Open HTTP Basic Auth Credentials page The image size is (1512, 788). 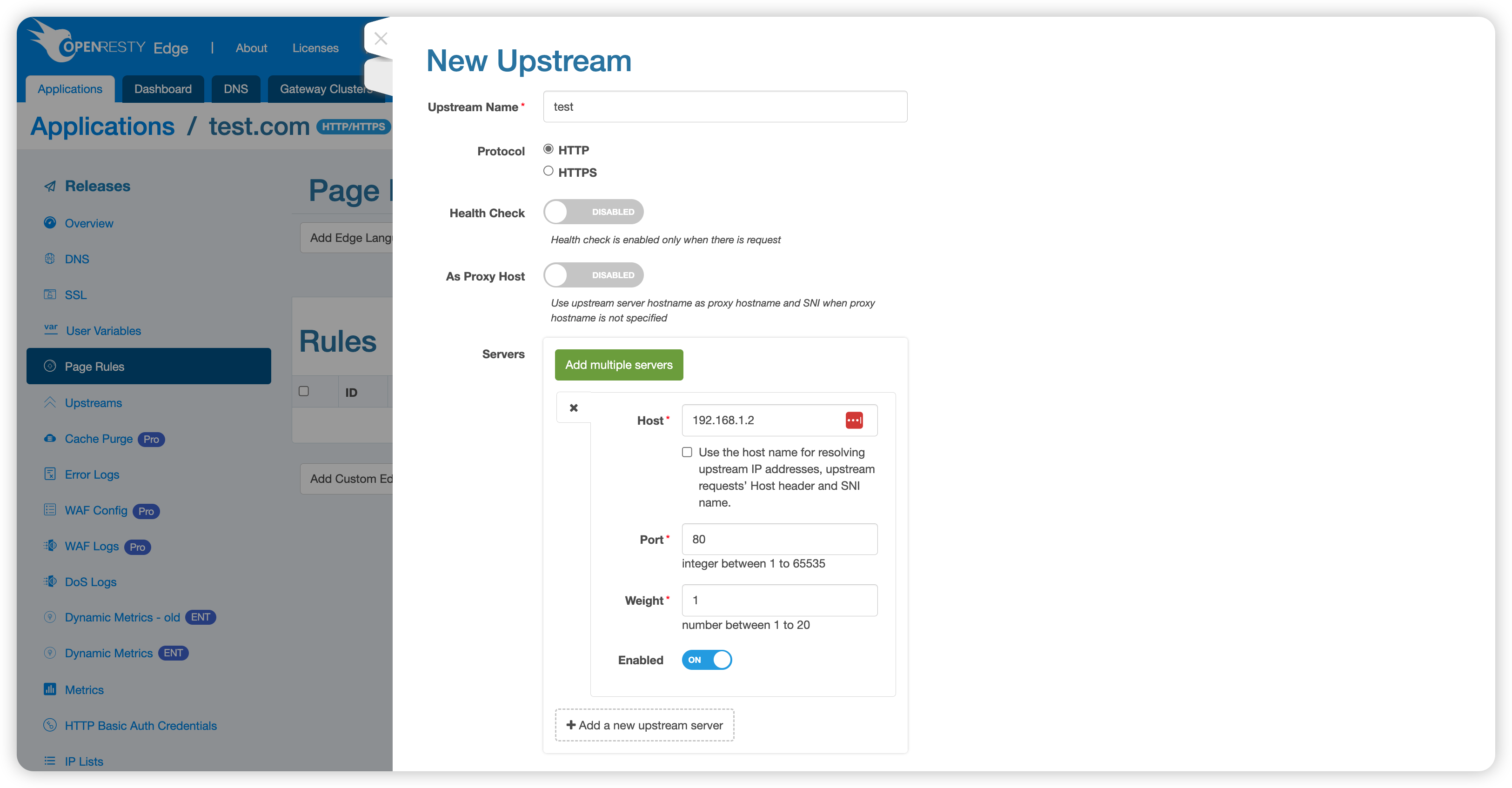tap(140, 726)
